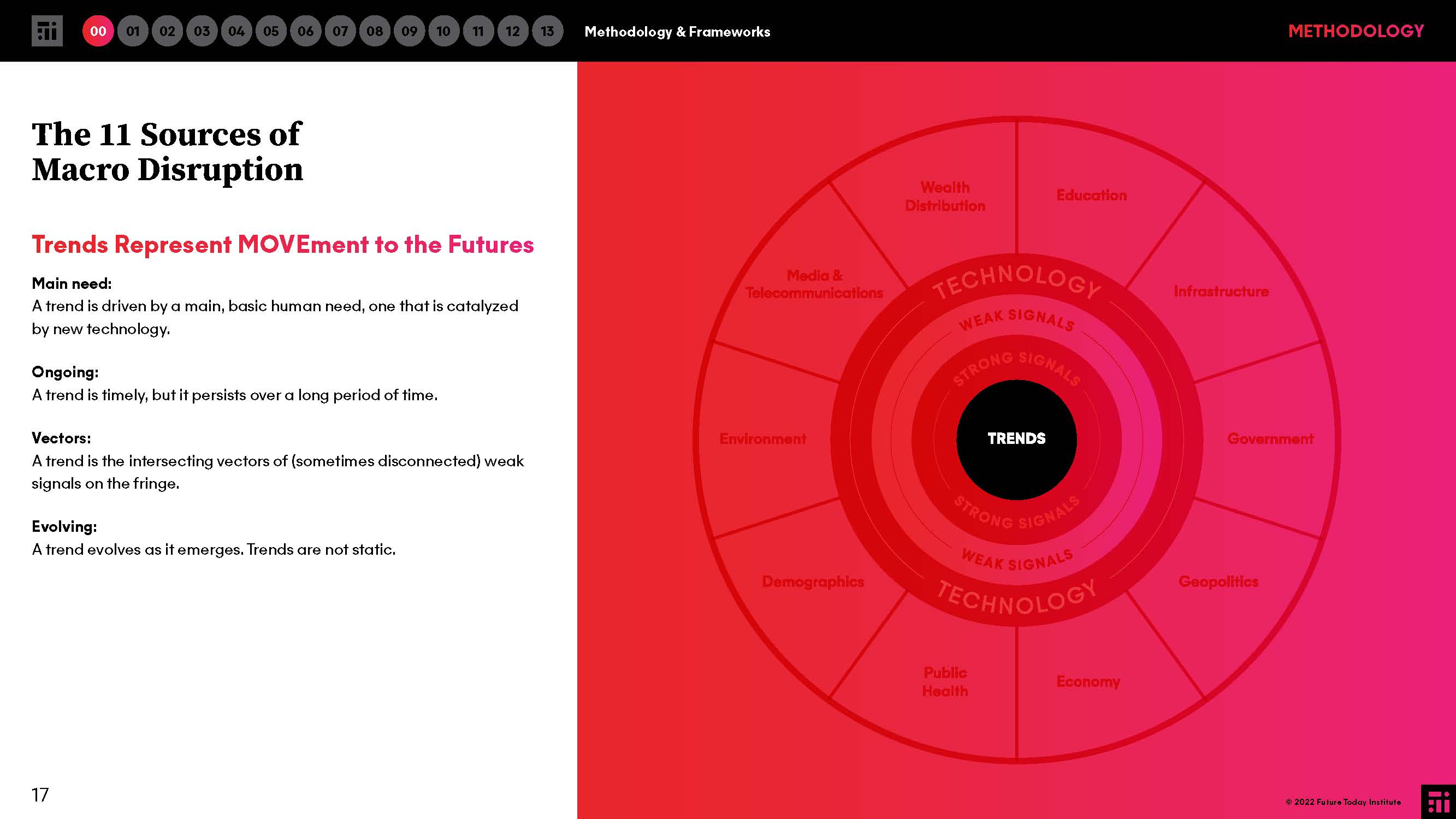Click the FTI logo in bottom-right corner
Viewport: 1456px width, 819px height.
click(x=1437, y=801)
